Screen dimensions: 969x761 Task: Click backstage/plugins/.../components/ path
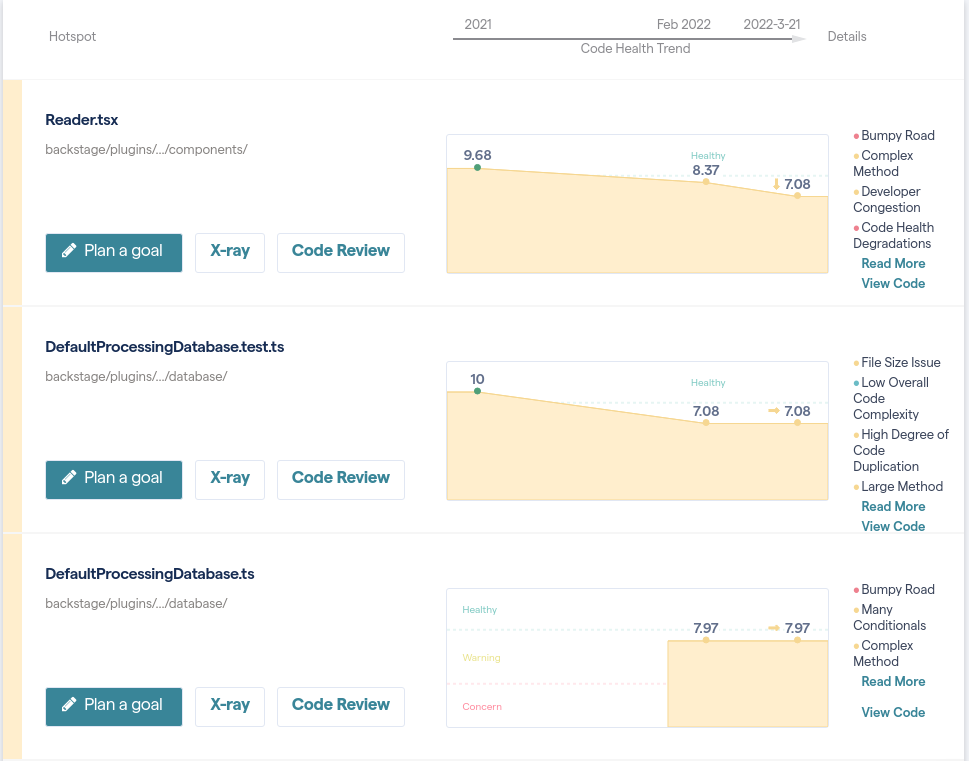tap(146, 150)
